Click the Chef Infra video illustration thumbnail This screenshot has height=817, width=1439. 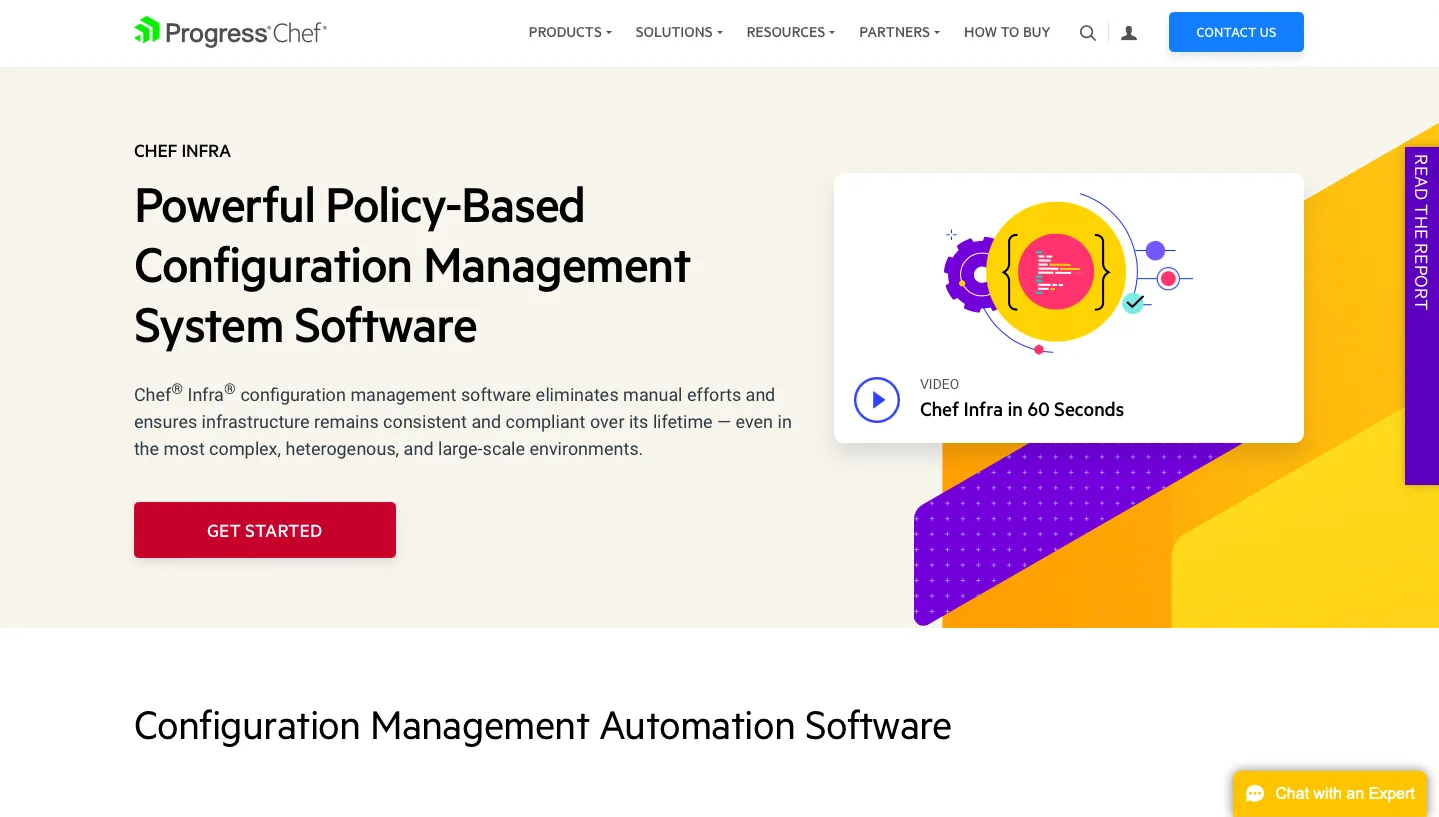[1068, 272]
